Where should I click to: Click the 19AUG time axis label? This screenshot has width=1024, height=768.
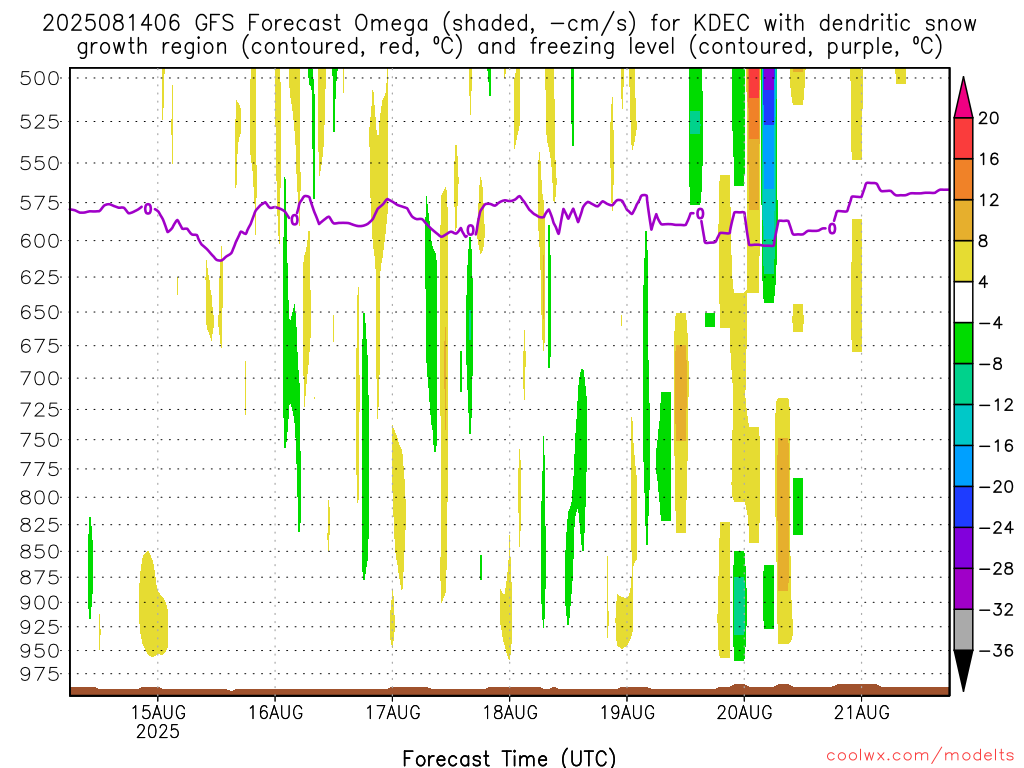[x=627, y=712]
